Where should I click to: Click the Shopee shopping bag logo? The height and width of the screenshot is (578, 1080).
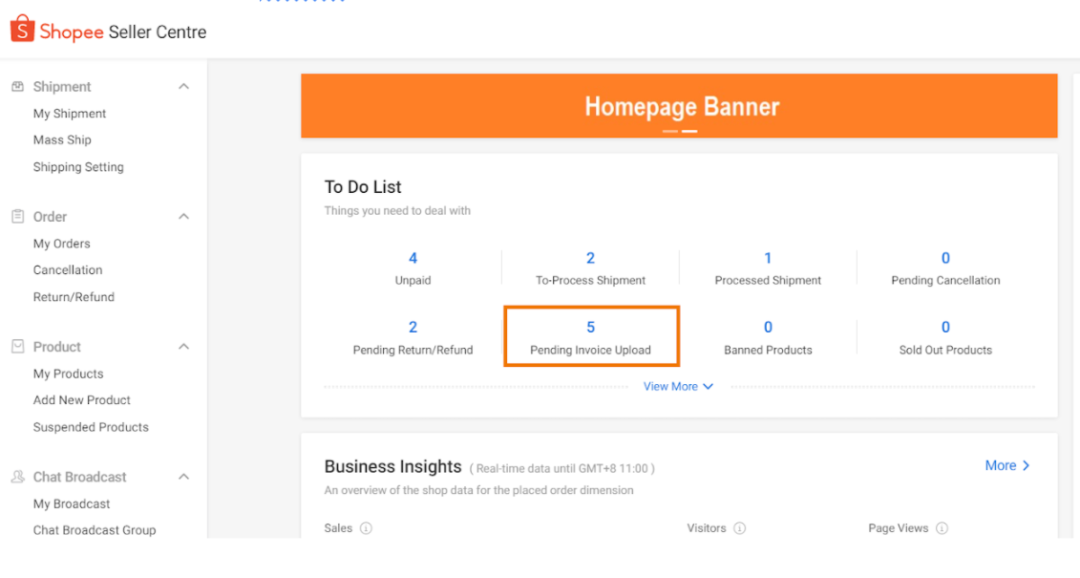[22, 30]
